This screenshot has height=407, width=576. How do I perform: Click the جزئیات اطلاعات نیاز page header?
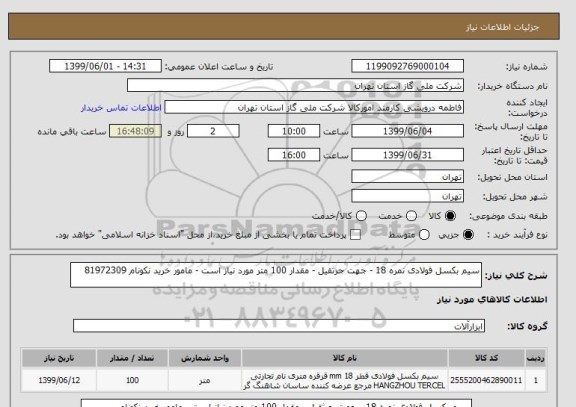coord(502,28)
